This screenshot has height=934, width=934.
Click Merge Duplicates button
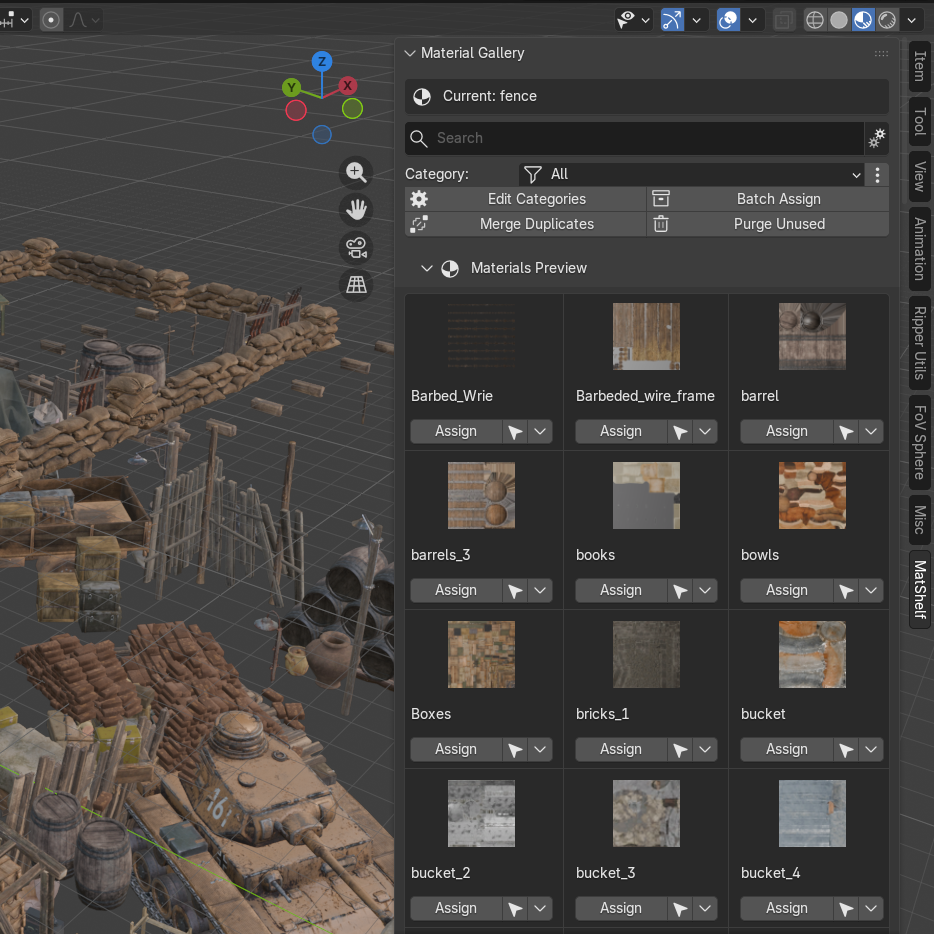click(525, 224)
